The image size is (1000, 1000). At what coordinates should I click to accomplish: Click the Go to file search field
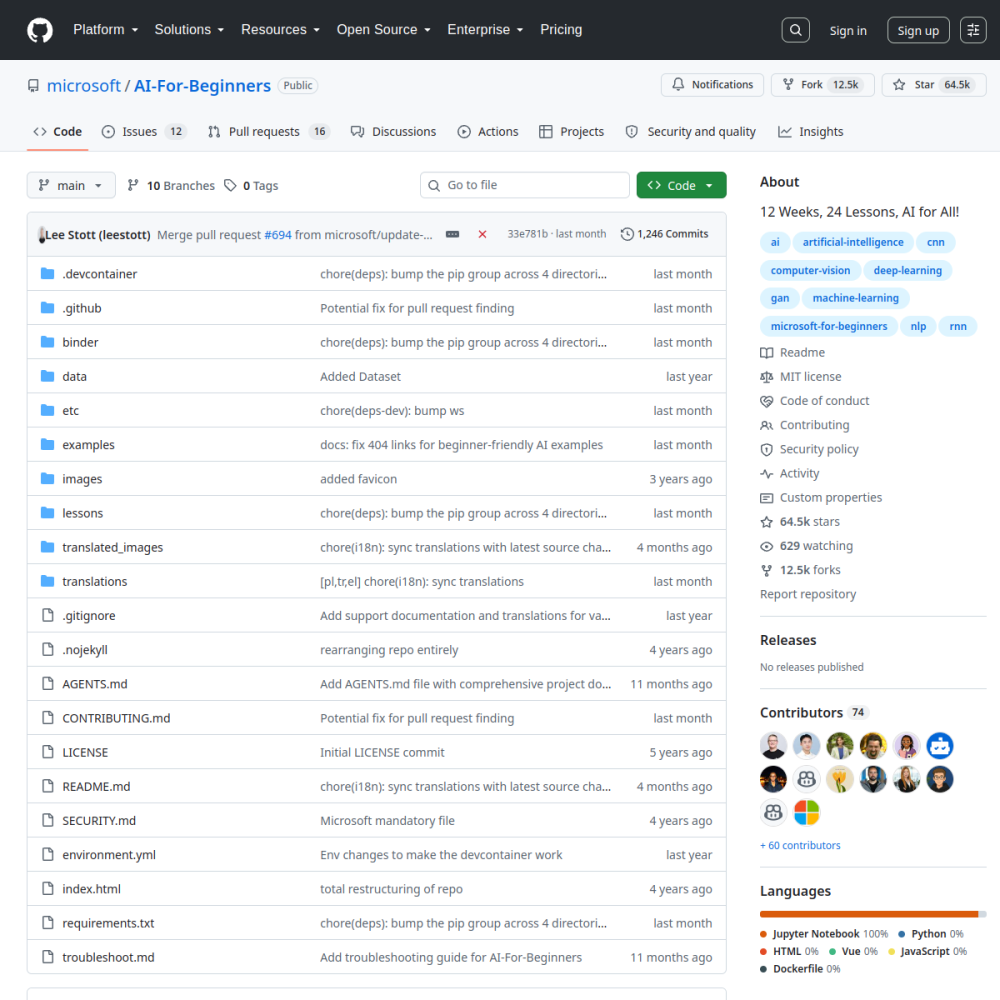(x=524, y=185)
